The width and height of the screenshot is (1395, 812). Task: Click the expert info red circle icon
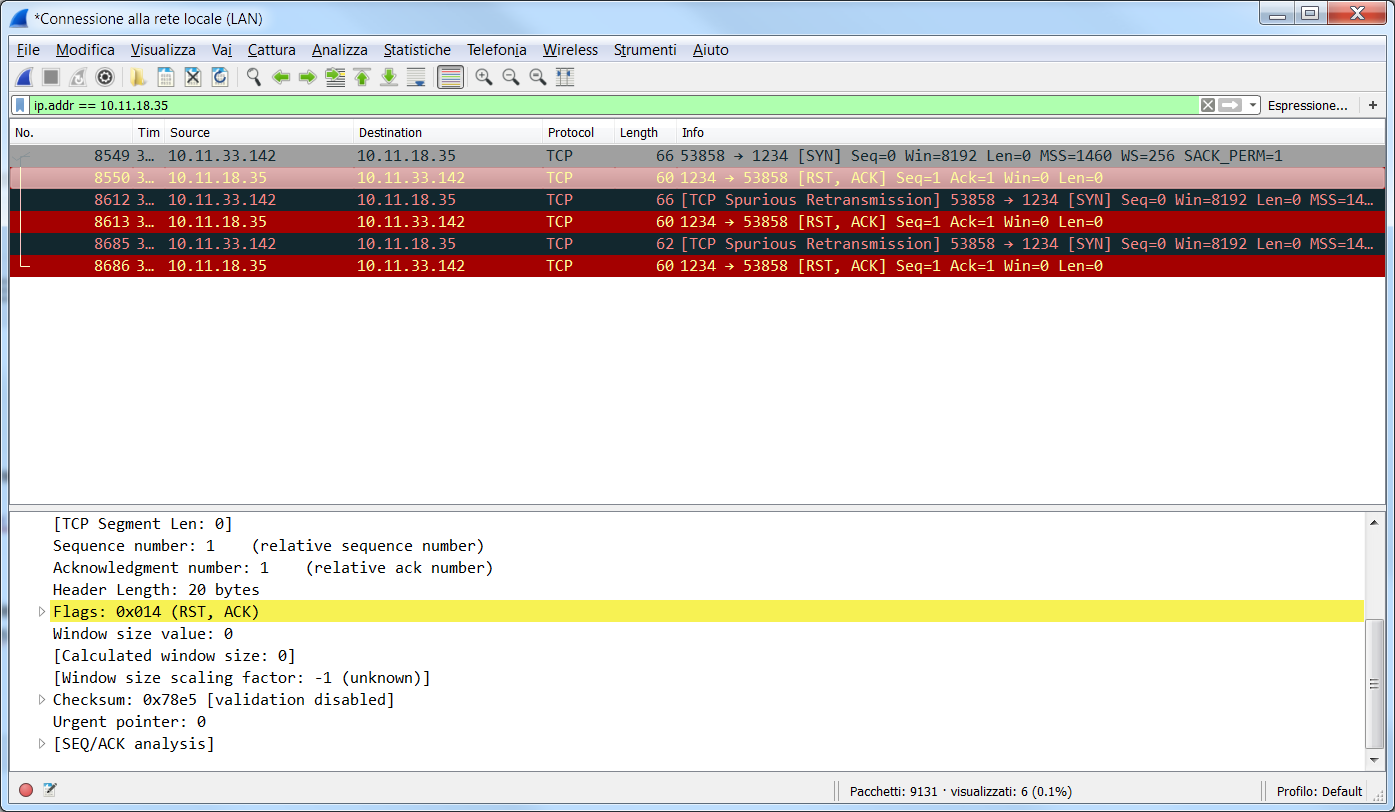[x=26, y=790]
